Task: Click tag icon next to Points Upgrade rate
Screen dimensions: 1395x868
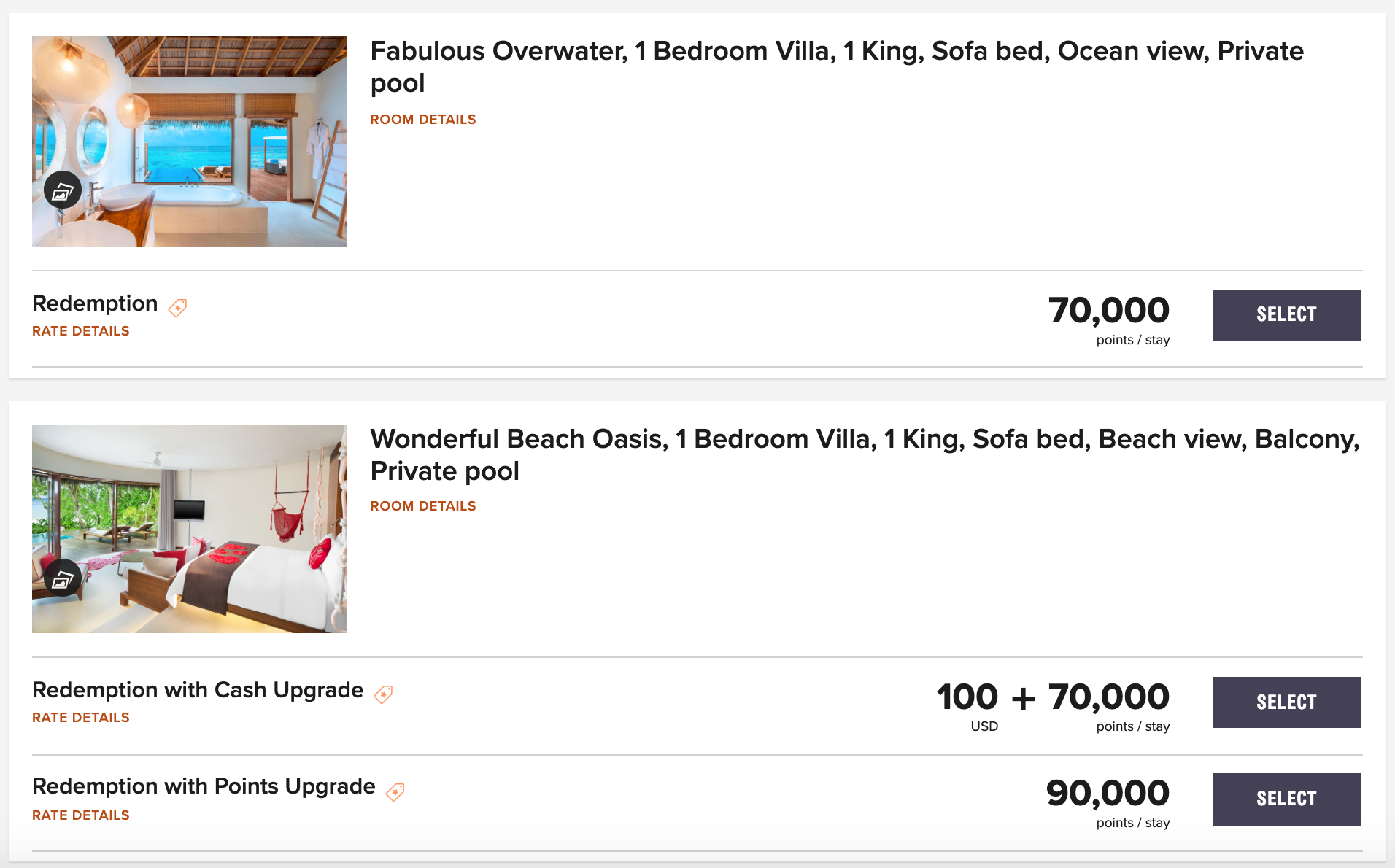Action: coord(395,792)
